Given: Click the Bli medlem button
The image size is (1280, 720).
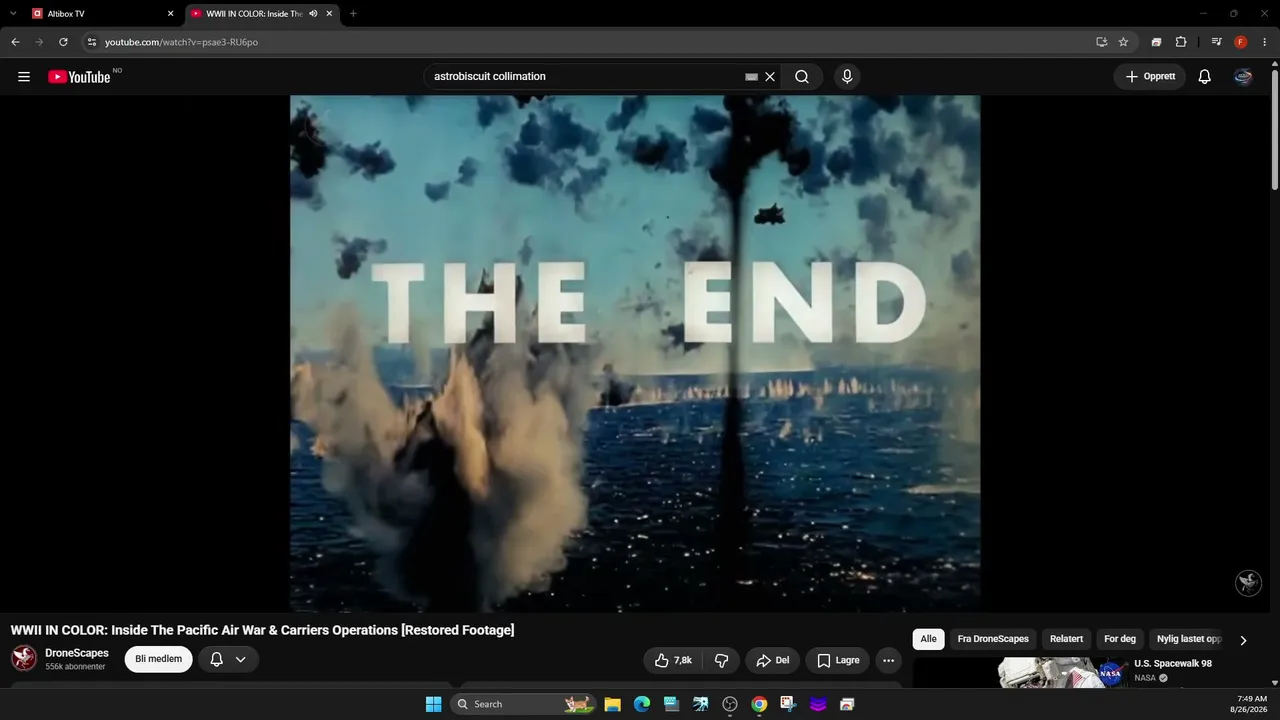Looking at the screenshot, I should 158,660.
